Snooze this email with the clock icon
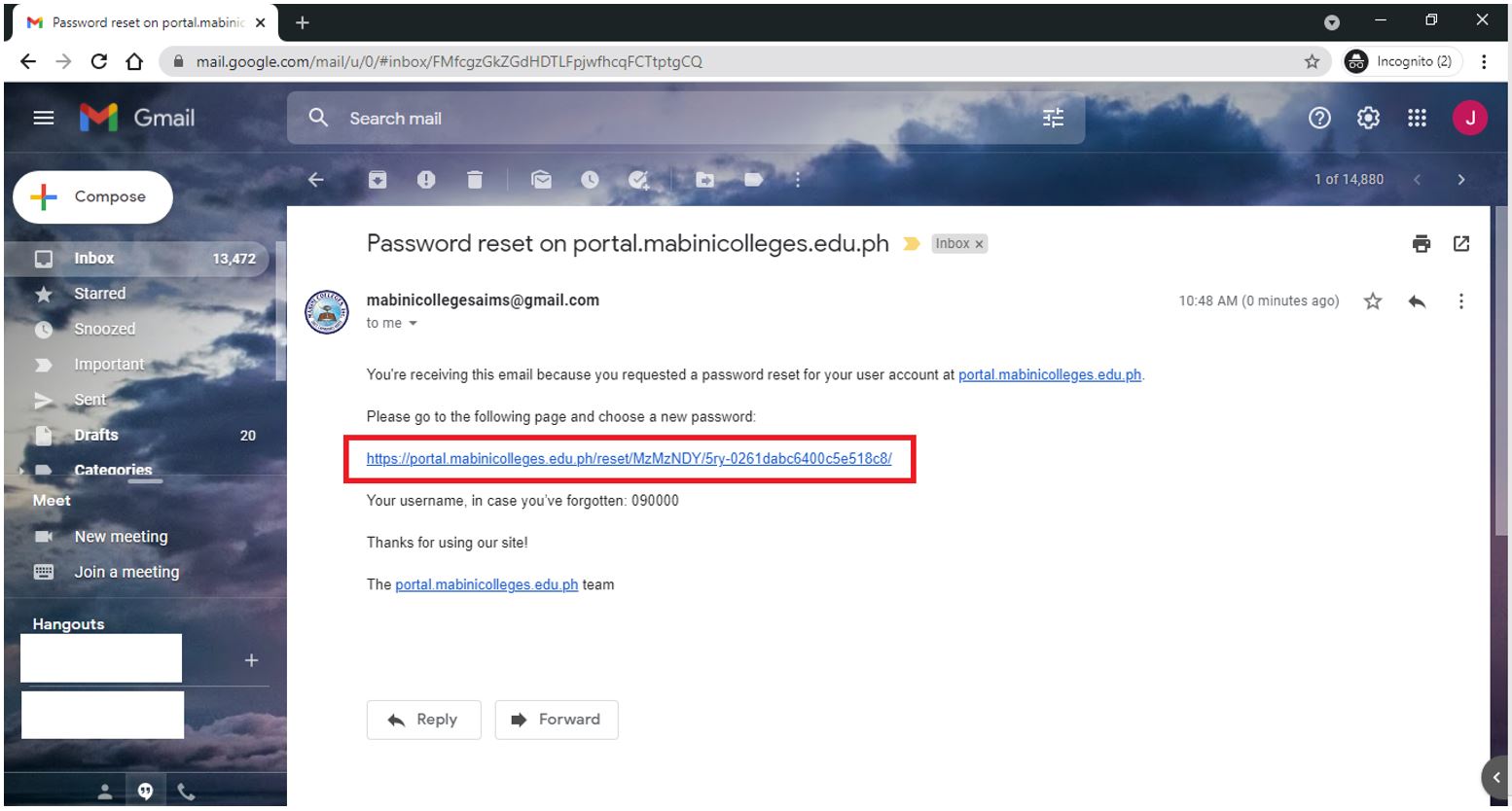This screenshot has height=811, width=1512. 590,180
